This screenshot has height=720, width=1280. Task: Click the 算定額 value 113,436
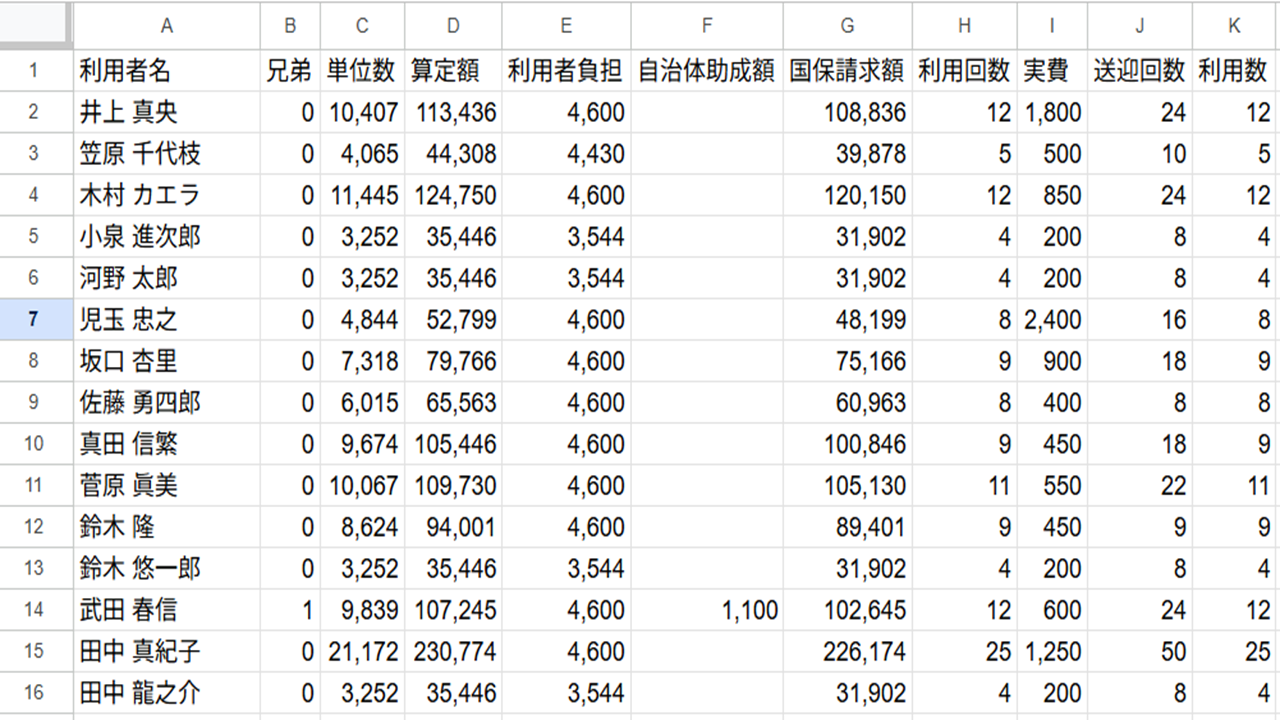pyautogui.click(x=454, y=113)
